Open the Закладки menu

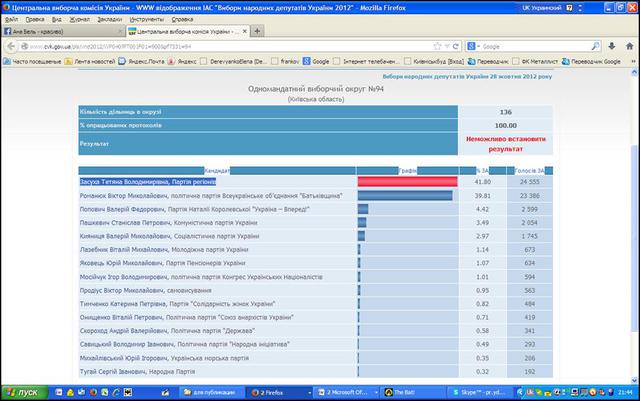click(108, 19)
